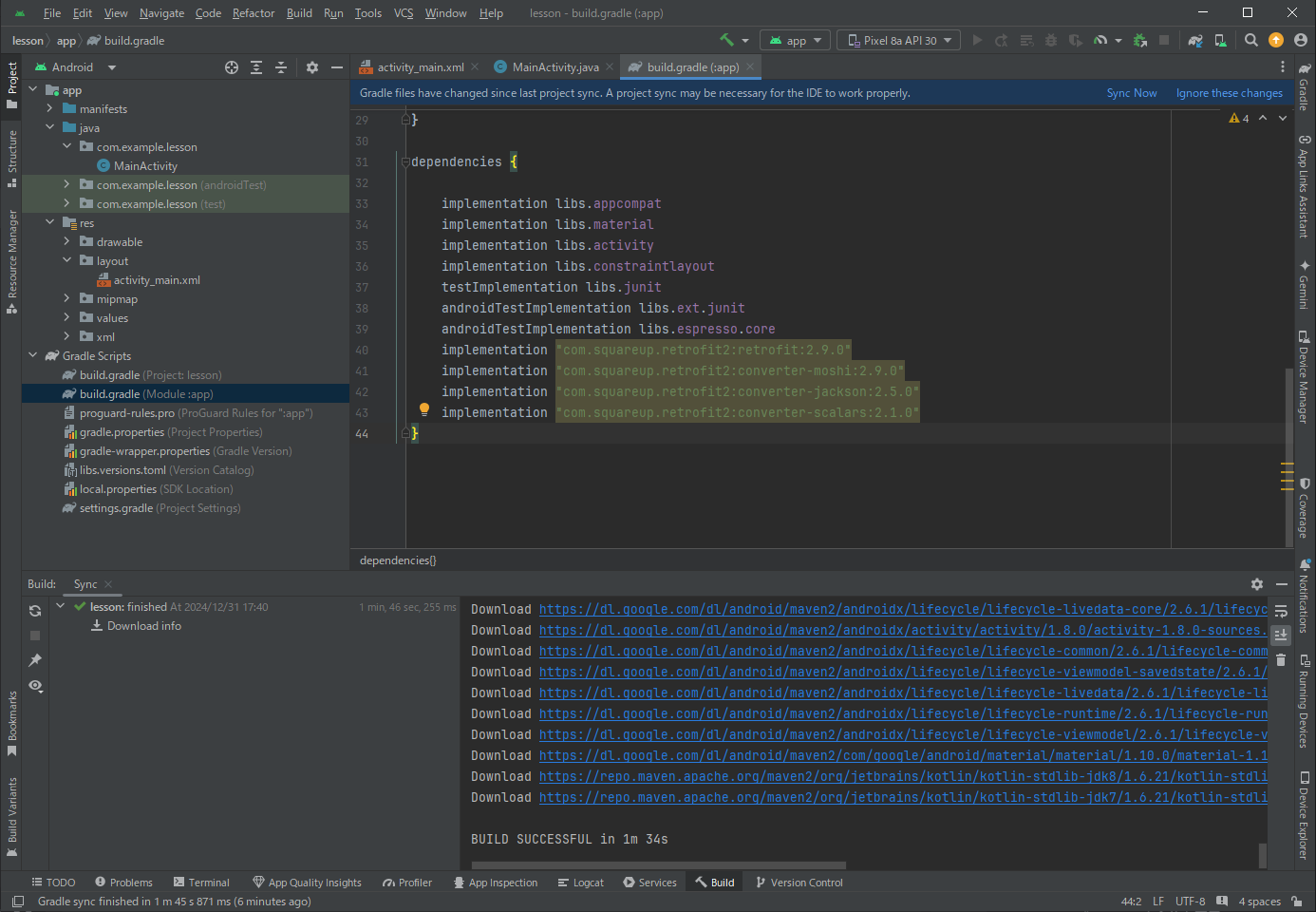Click the Search Everywhere magnifier icon
1316x912 pixels.
coord(1251,40)
